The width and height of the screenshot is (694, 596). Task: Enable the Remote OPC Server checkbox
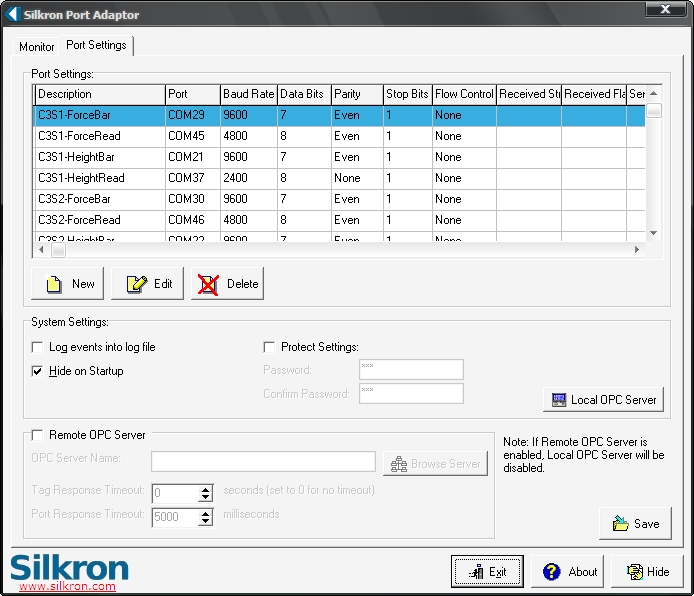tap(37, 435)
